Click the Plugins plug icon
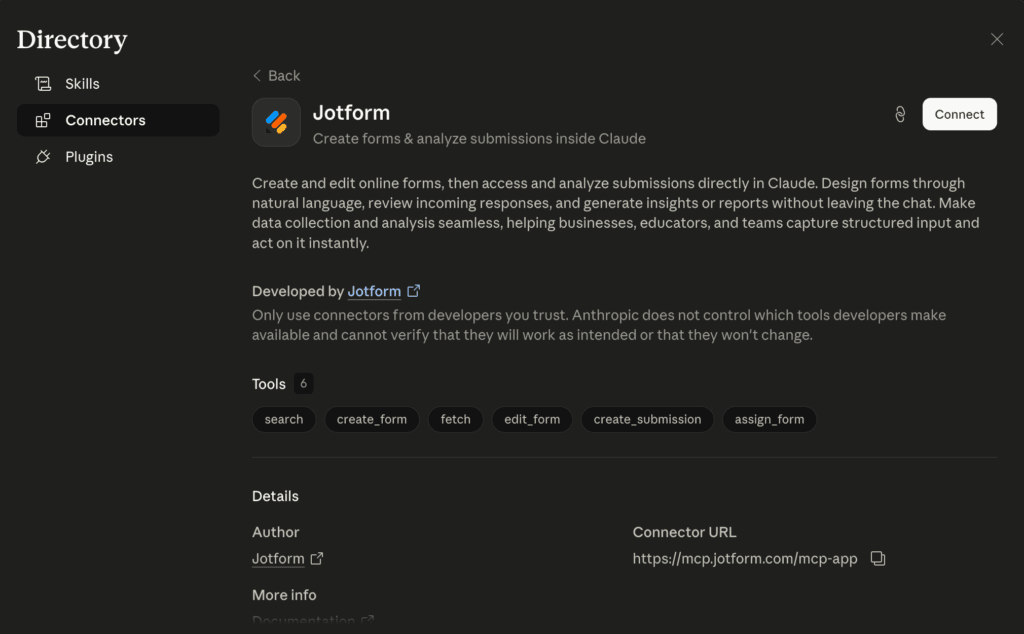This screenshot has width=1024, height=634. (43, 157)
